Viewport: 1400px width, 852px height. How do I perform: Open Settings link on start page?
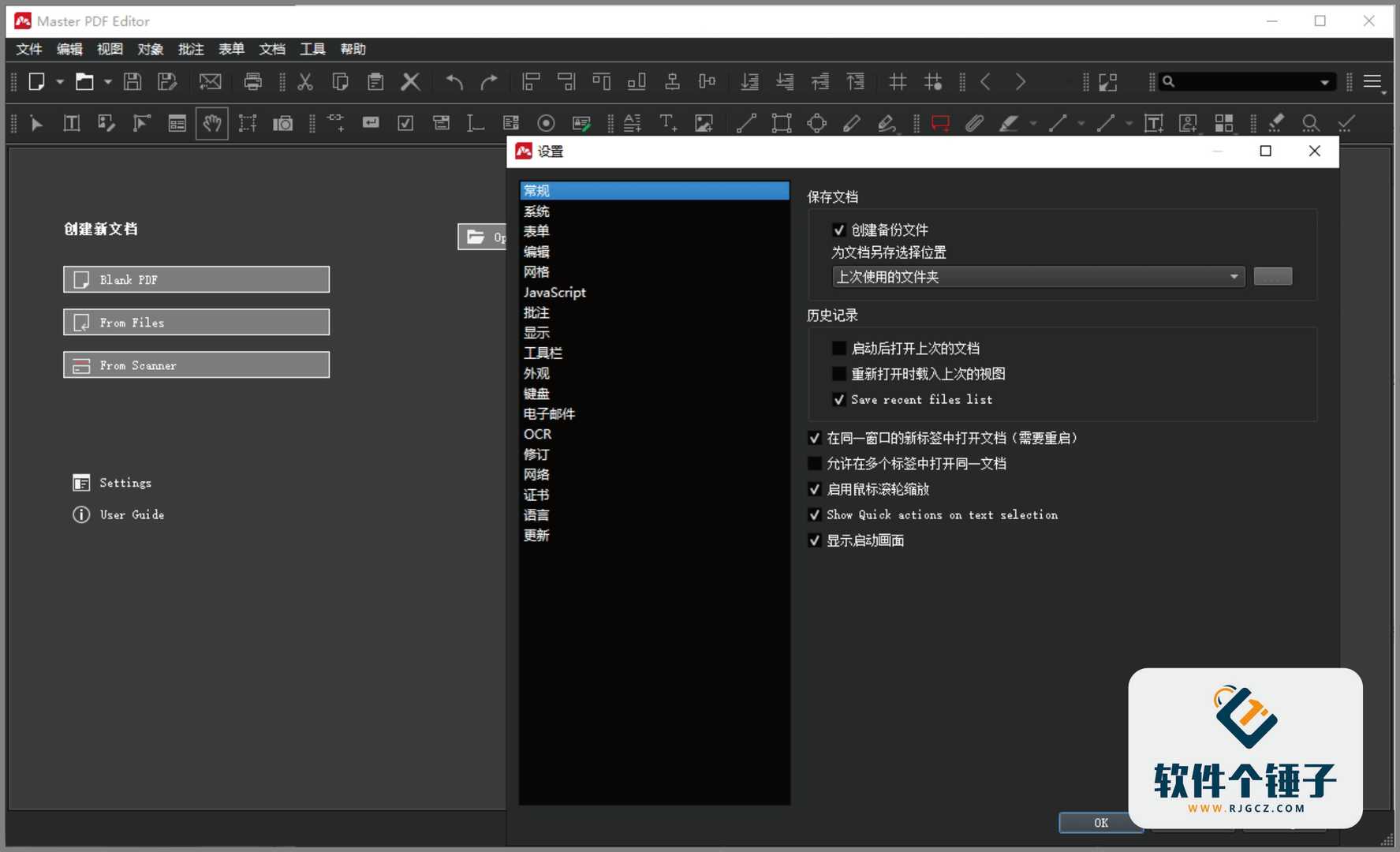112,483
